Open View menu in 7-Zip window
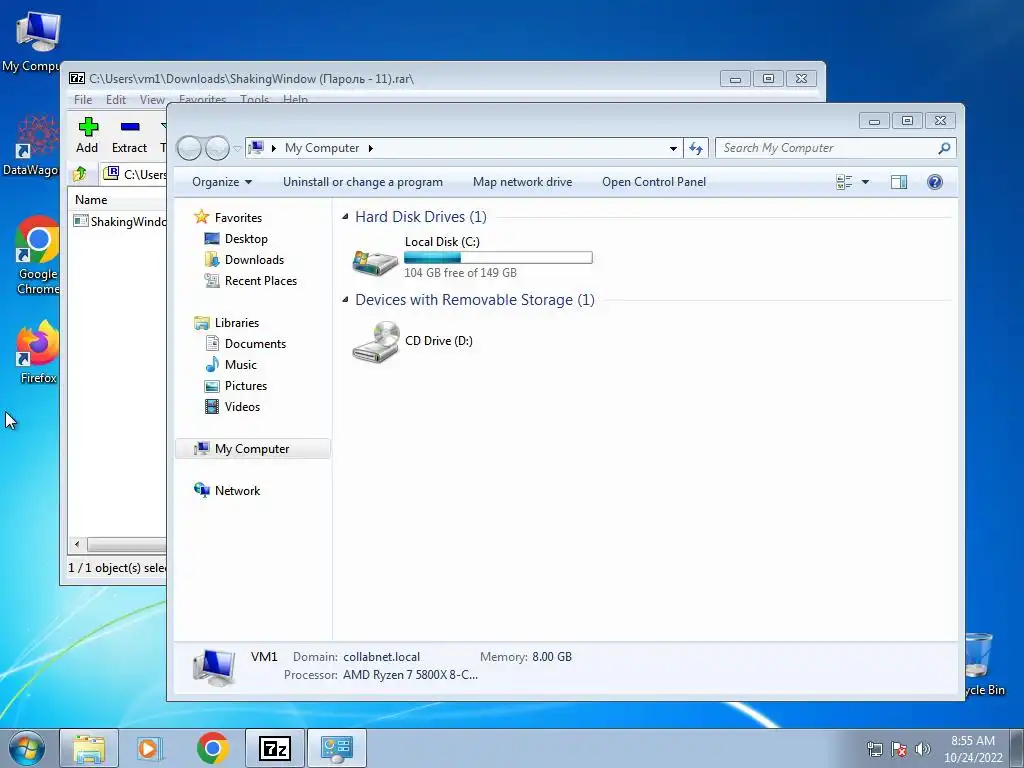 (x=152, y=99)
